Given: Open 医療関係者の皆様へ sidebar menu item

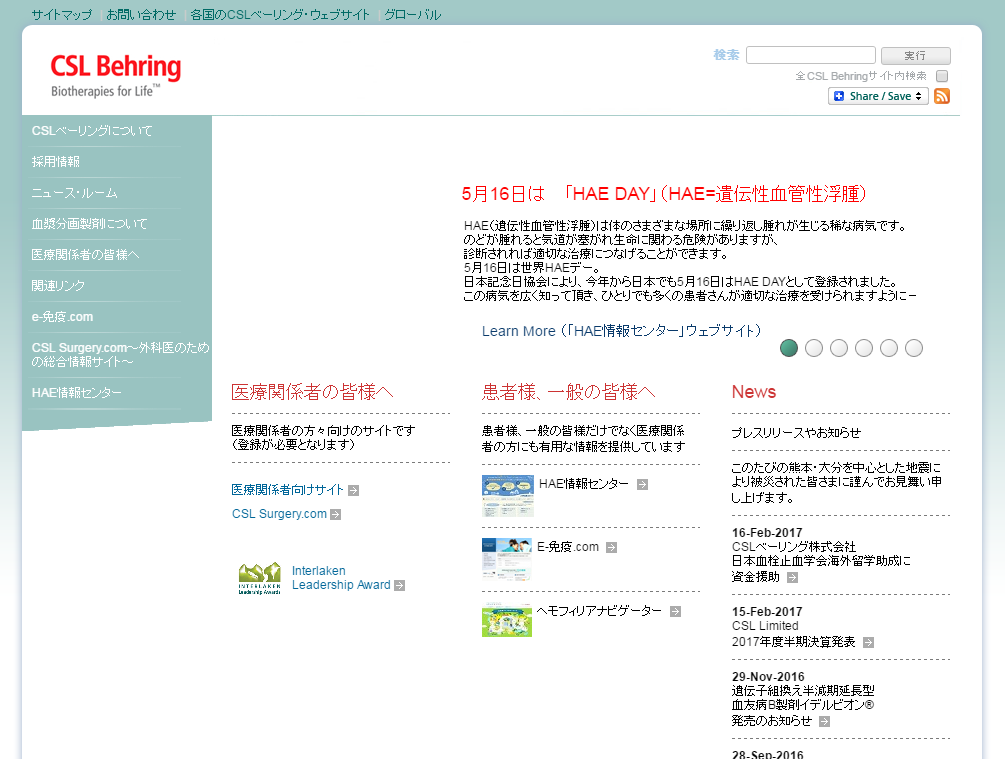Looking at the screenshot, I should tap(85, 254).
